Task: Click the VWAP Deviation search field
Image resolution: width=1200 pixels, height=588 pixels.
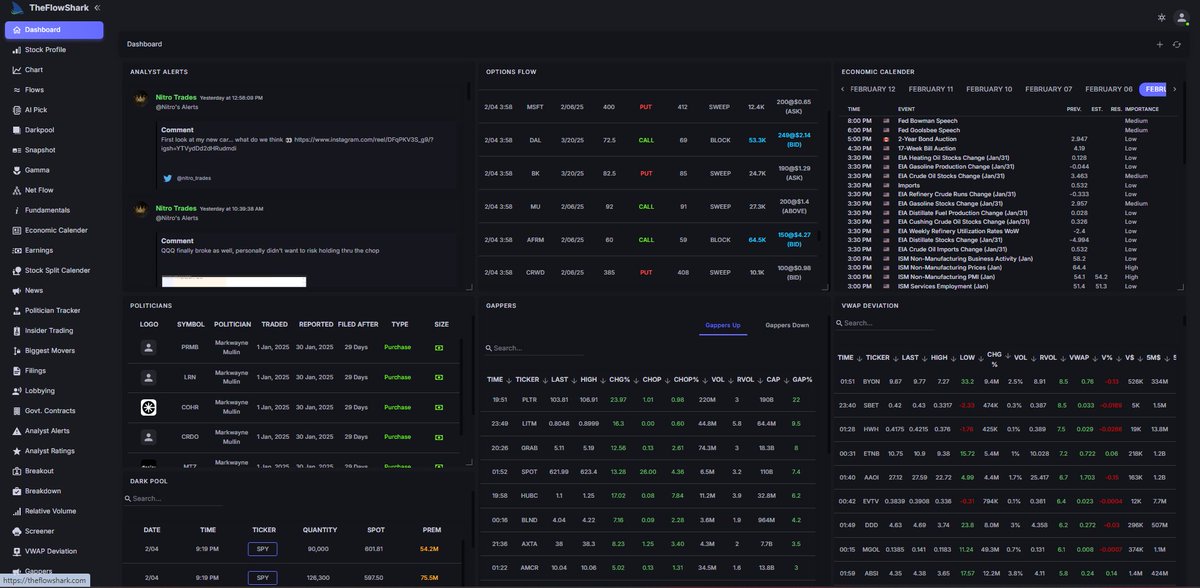Action: coord(886,323)
